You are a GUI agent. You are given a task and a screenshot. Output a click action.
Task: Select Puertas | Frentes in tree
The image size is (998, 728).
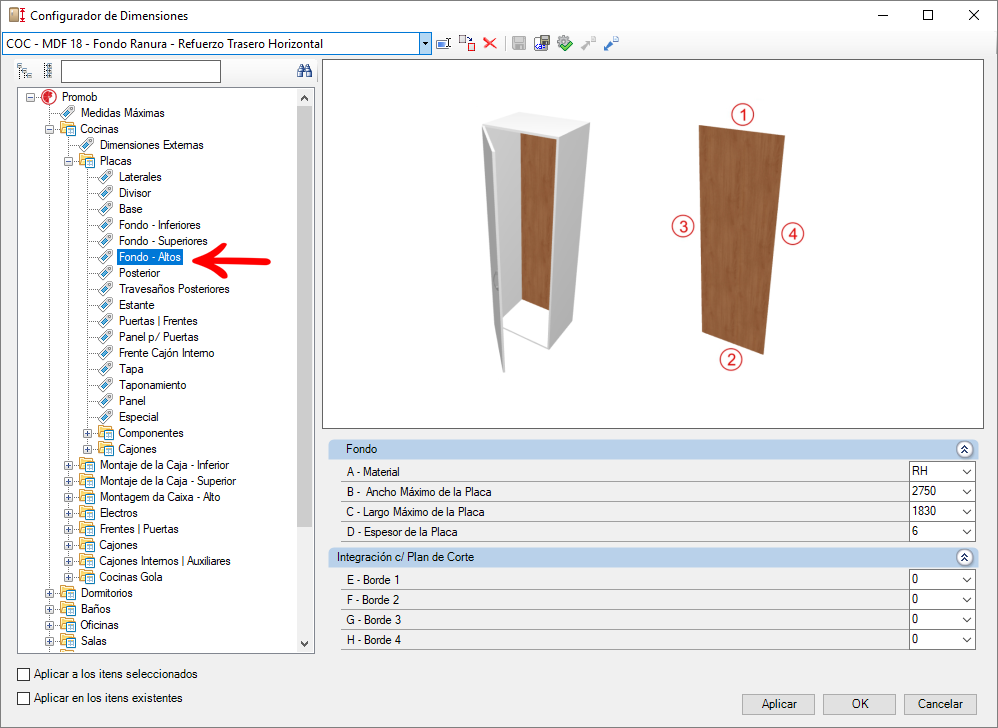(x=158, y=321)
